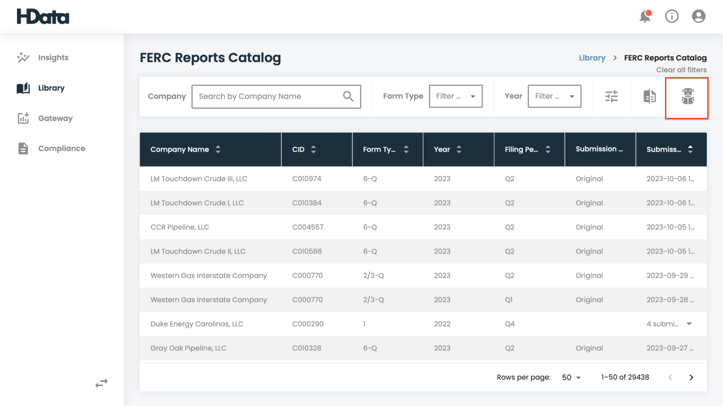Click the Submission type column header

(599, 149)
